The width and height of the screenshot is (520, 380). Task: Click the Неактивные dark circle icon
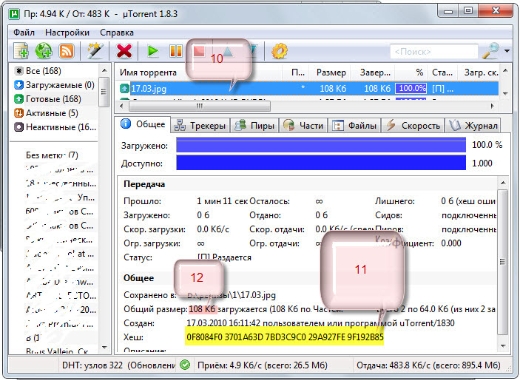pos(19,127)
